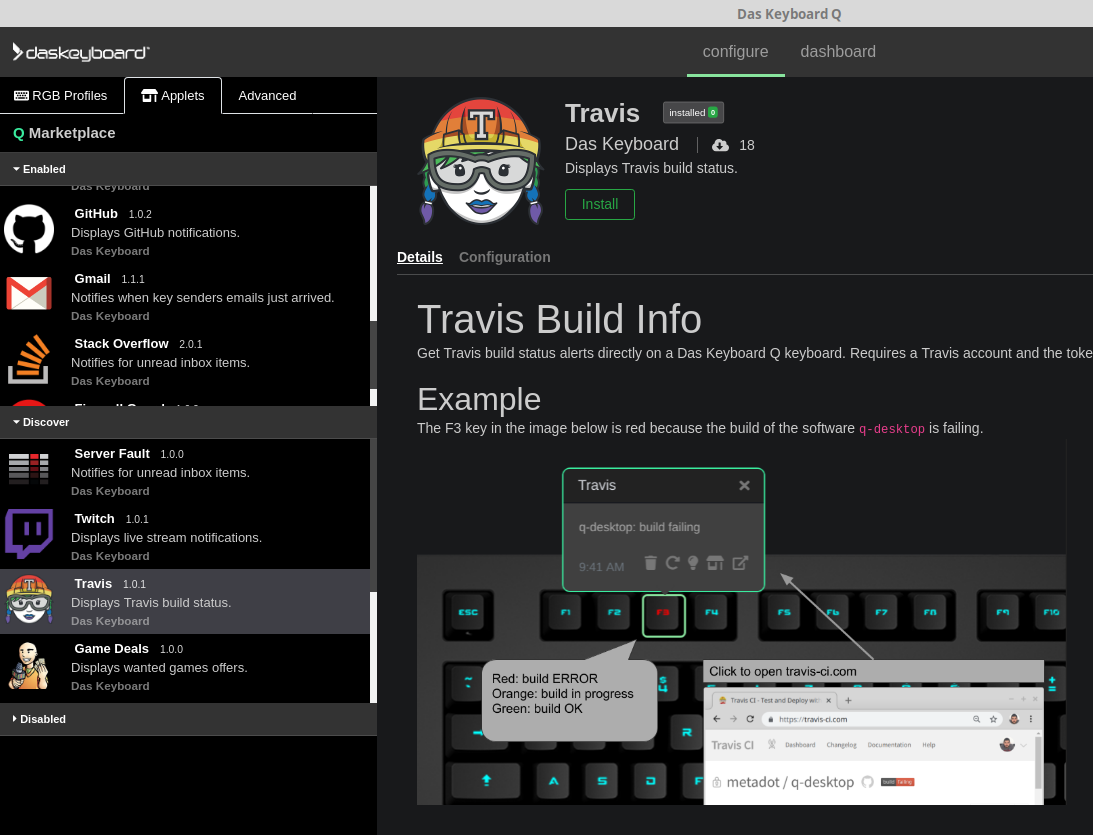The height and width of the screenshot is (835, 1093).
Task: Click the Game Deals applet icon
Action: 29,666
